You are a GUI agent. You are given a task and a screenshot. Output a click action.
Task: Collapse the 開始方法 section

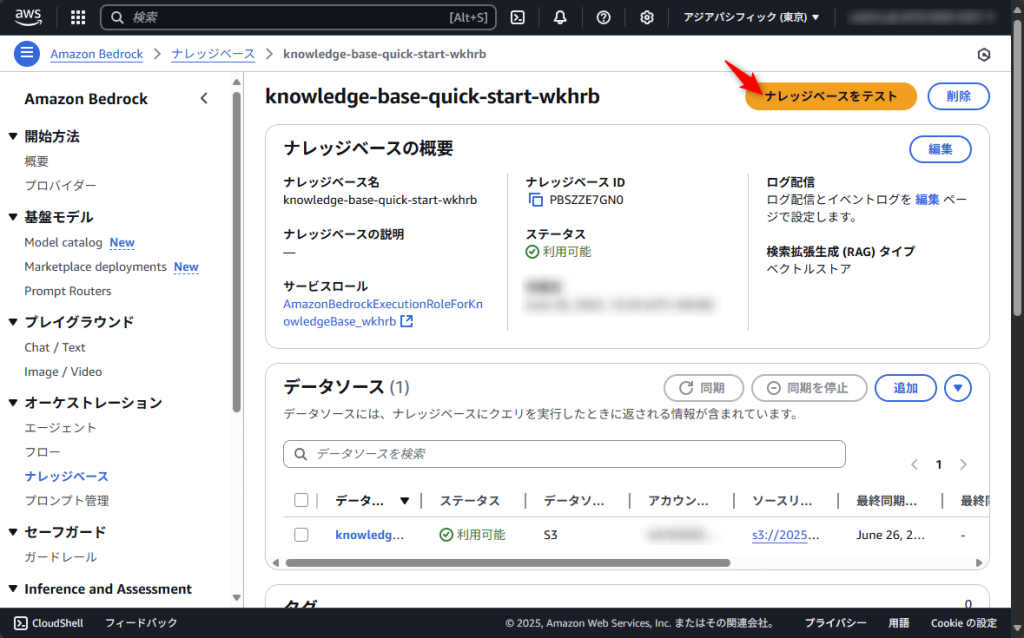(12, 136)
